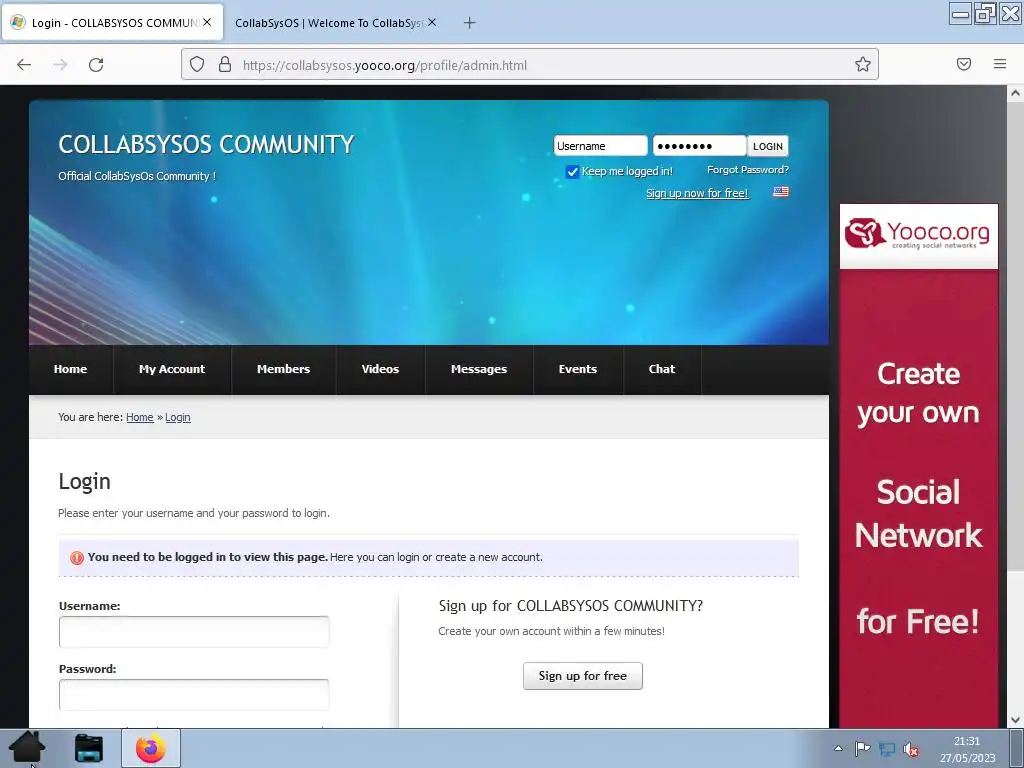Go to the Members menu item
This screenshot has width=1024, height=768.
click(x=283, y=369)
